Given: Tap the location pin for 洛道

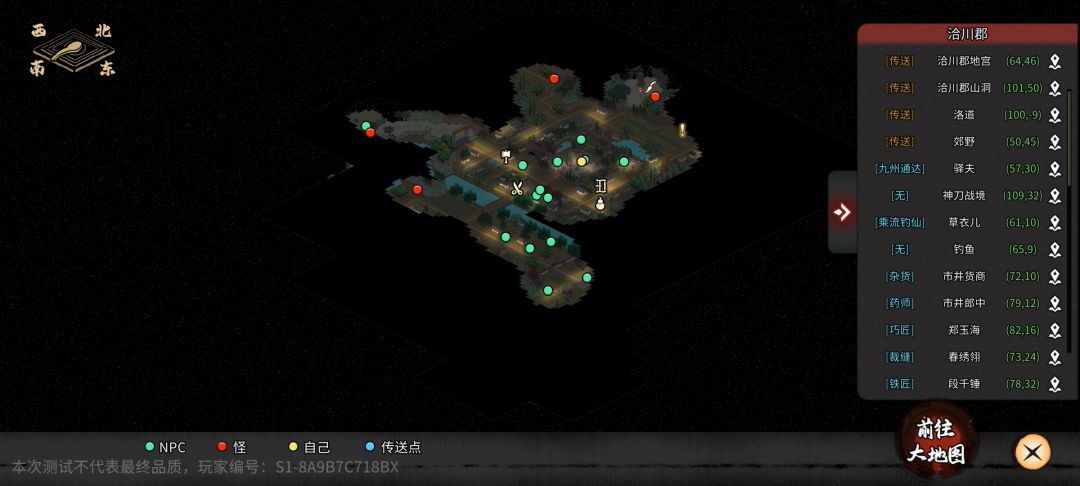Looking at the screenshot, I should point(1055,116).
